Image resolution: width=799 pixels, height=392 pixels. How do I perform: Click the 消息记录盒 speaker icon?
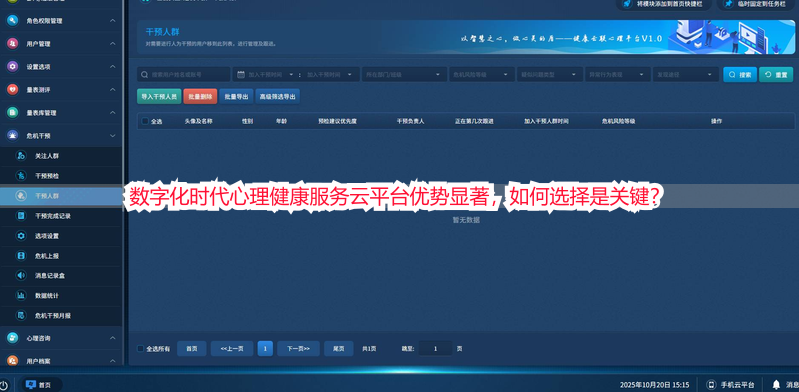click(x=21, y=276)
